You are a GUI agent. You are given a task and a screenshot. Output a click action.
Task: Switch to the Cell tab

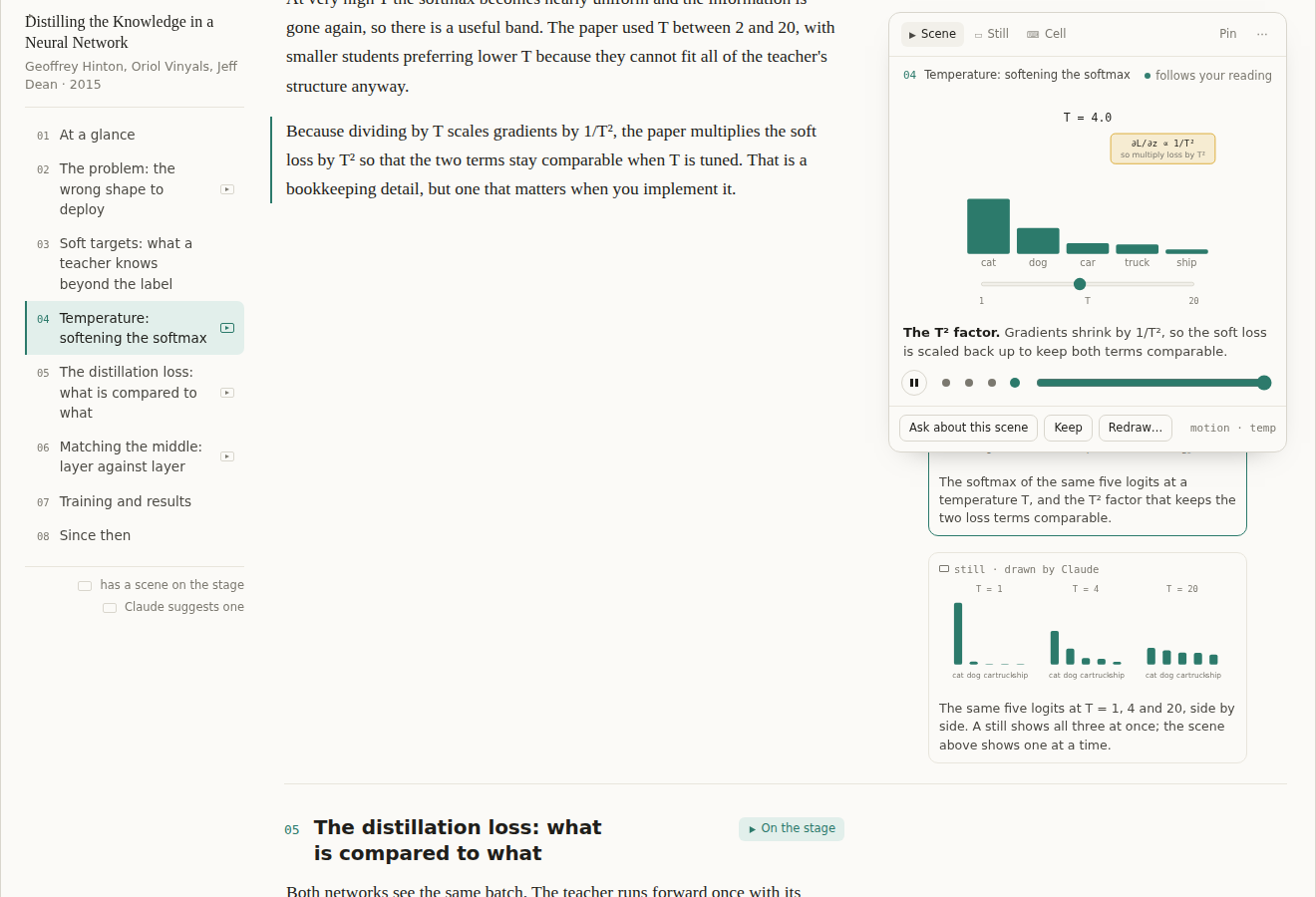(1047, 34)
